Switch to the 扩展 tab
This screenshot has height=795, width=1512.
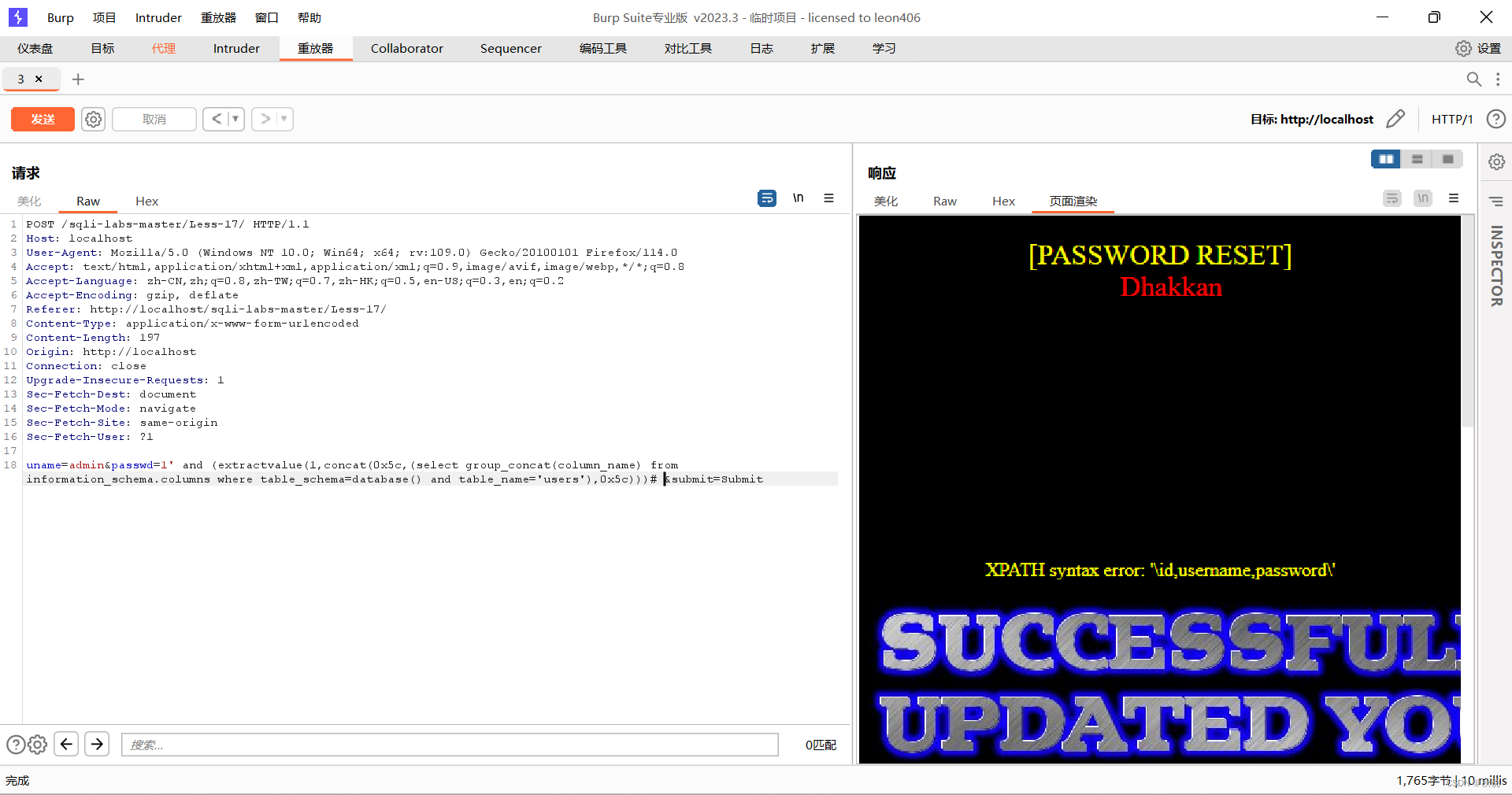pyautogui.click(x=823, y=49)
